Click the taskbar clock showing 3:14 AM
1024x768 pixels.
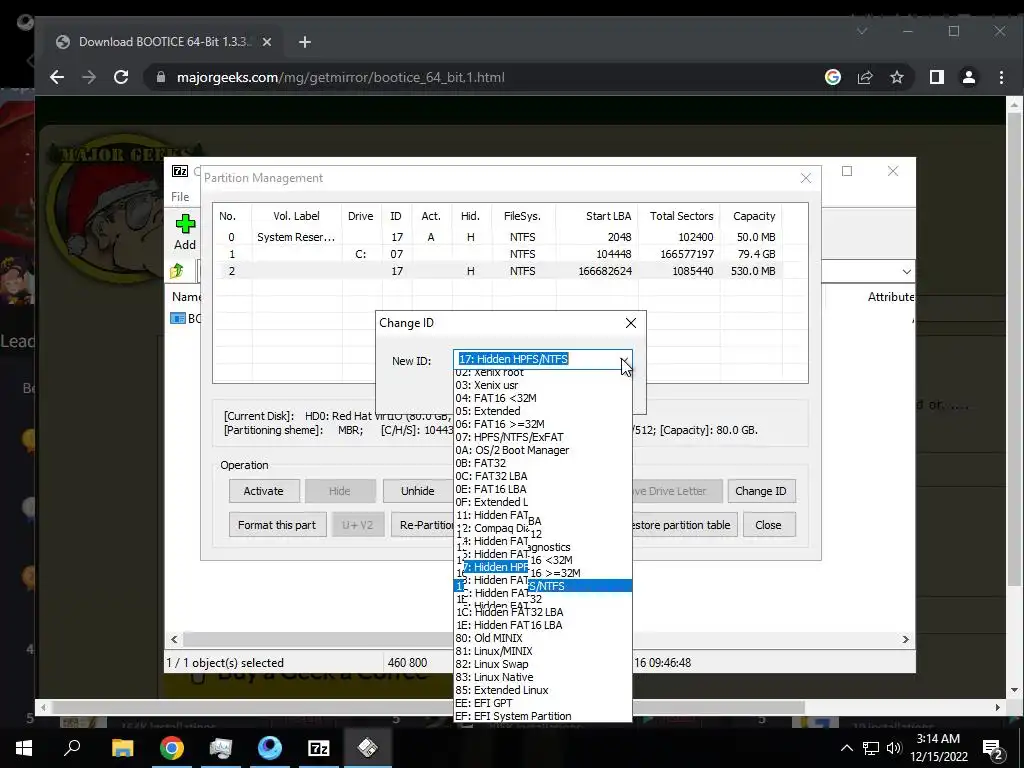pos(938,748)
